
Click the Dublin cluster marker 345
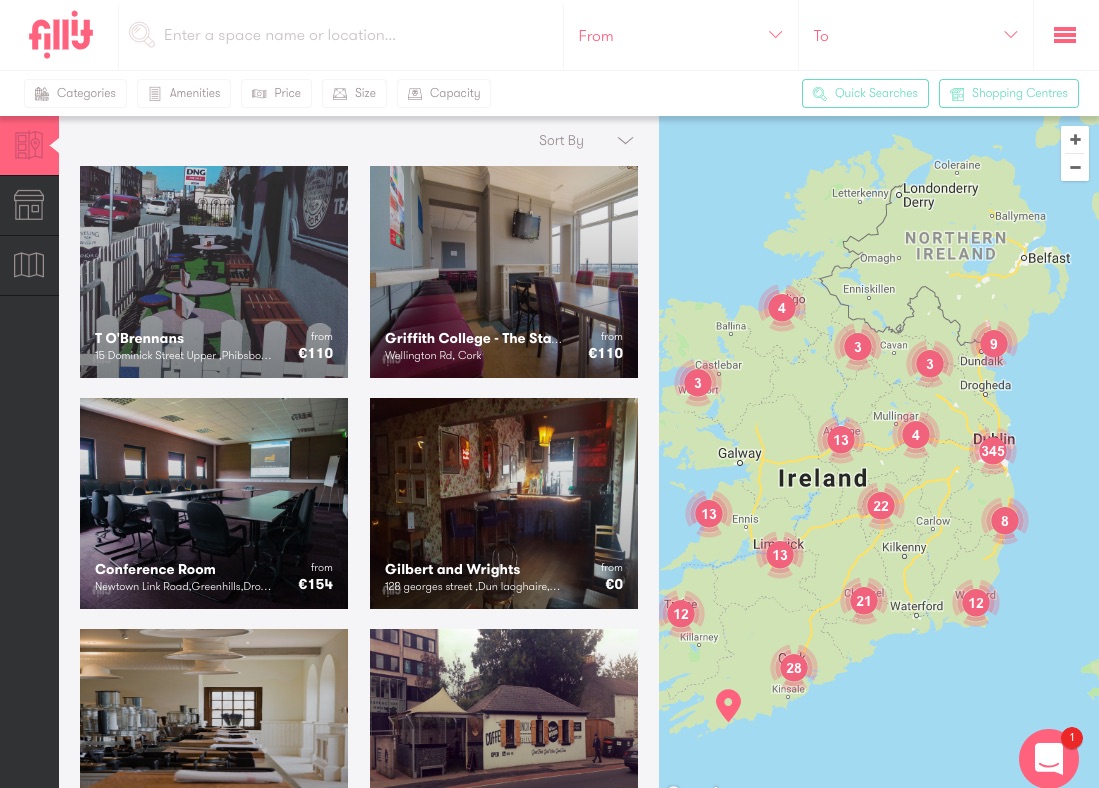pos(992,451)
